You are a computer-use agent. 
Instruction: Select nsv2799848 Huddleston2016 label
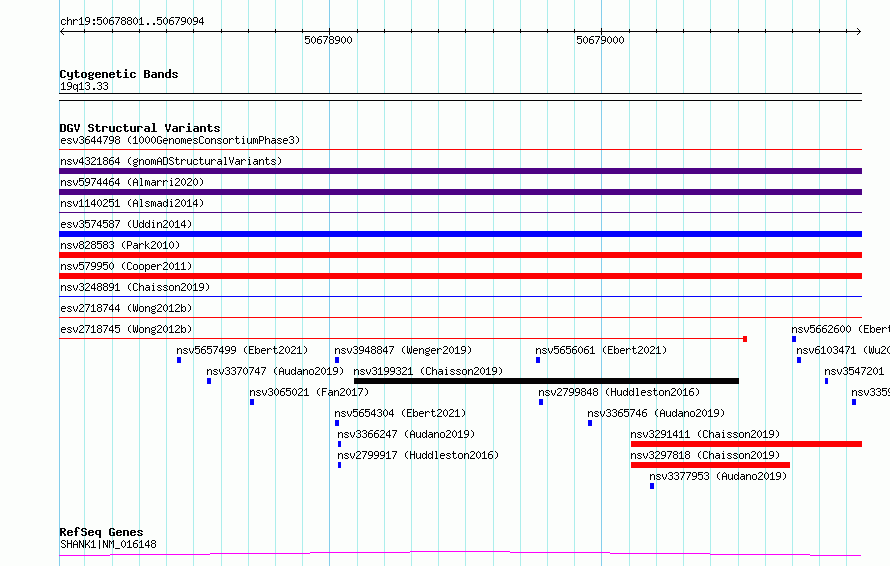point(619,392)
